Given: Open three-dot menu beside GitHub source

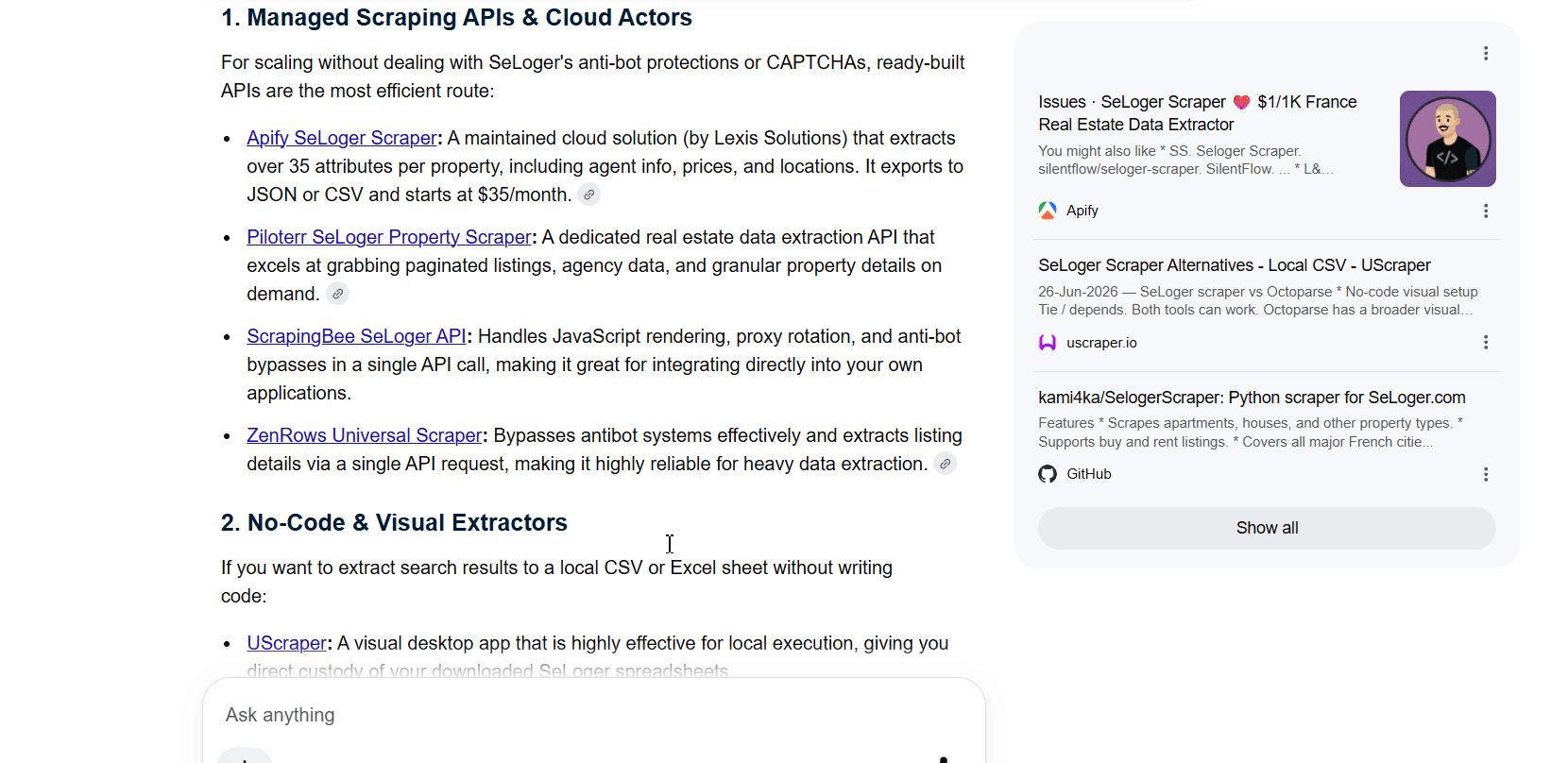Looking at the screenshot, I should (1486, 474).
